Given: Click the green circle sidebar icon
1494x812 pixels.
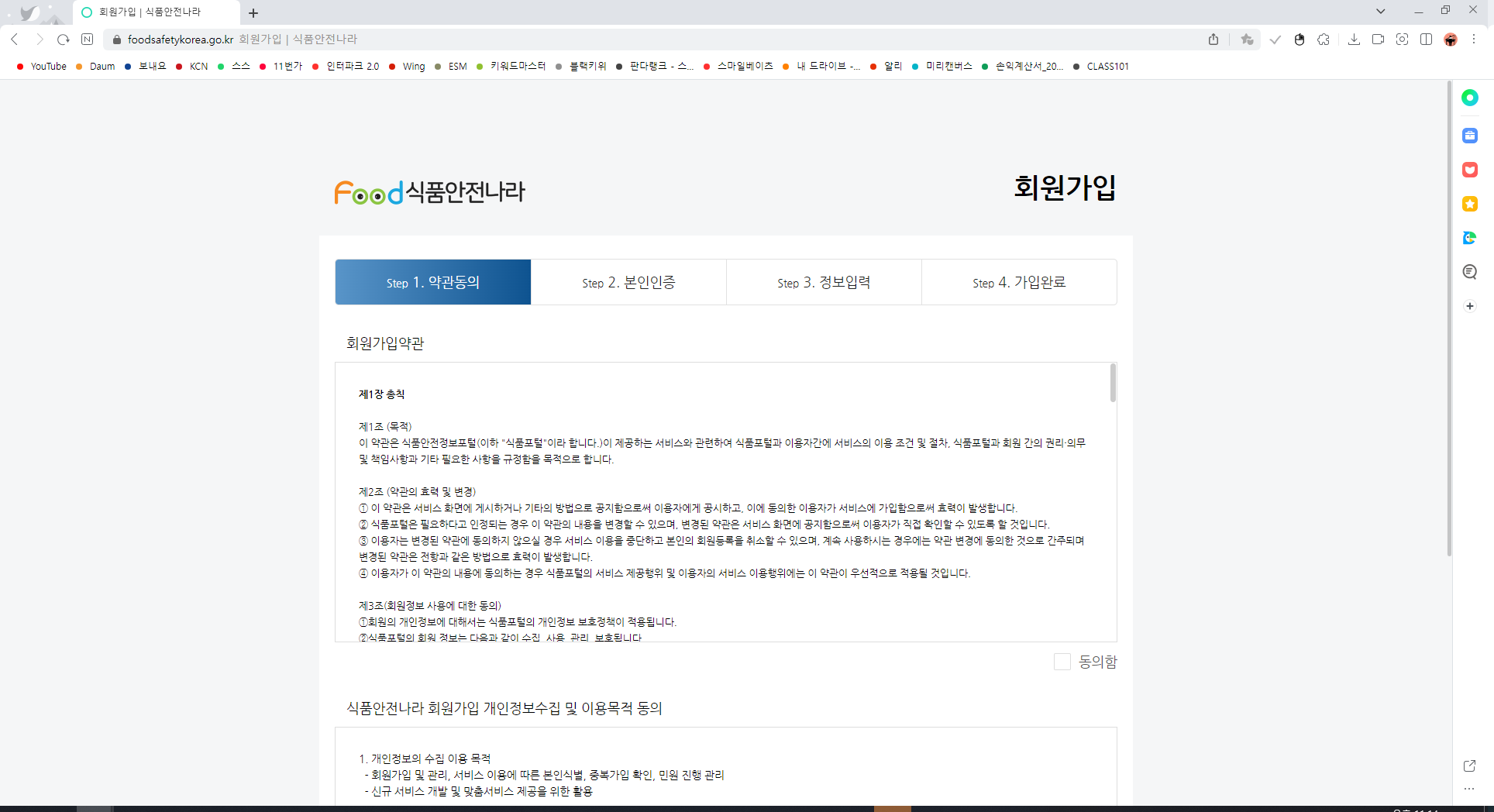Looking at the screenshot, I should (1470, 98).
